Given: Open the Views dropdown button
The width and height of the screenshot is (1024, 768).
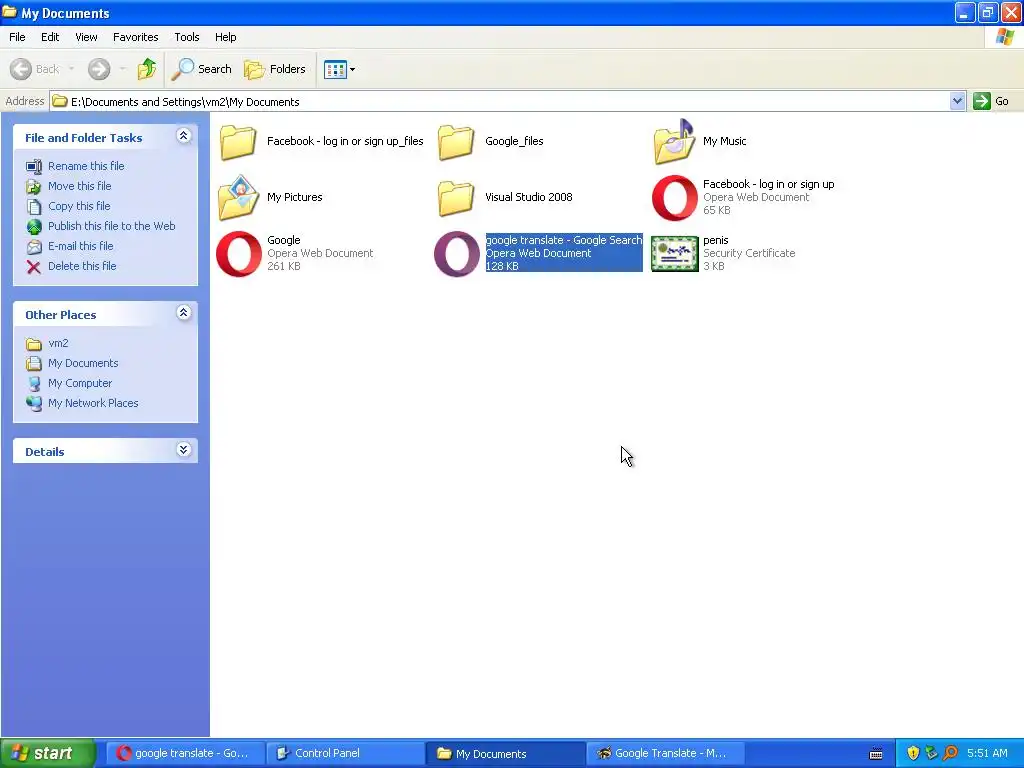Looking at the screenshot, I should (x=340, y=69).
